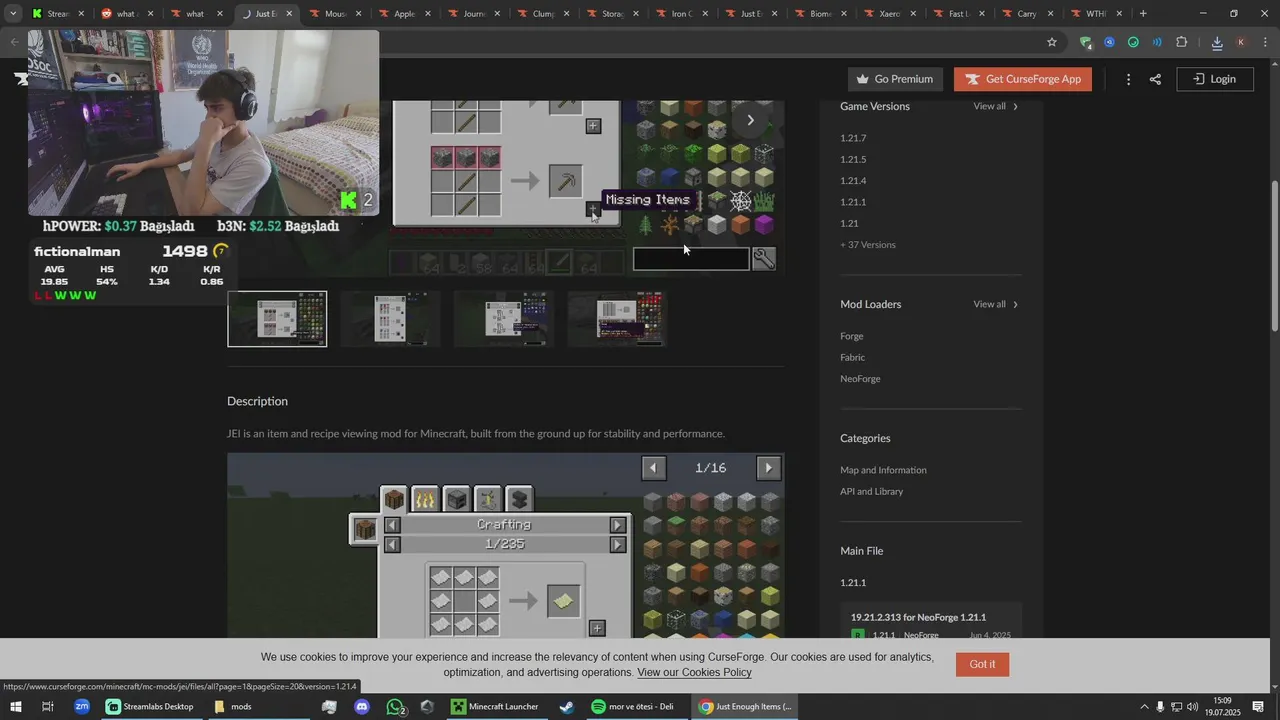Expand Mod Loaders with View all
The image size is (1280, 720).
point(995,304)
